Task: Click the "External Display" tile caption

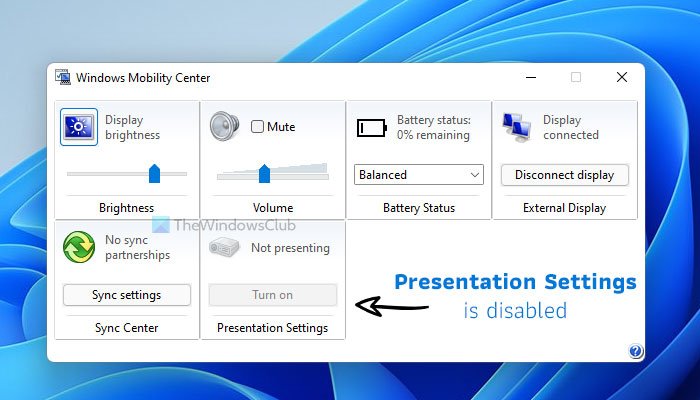Action: click(564, 208)
